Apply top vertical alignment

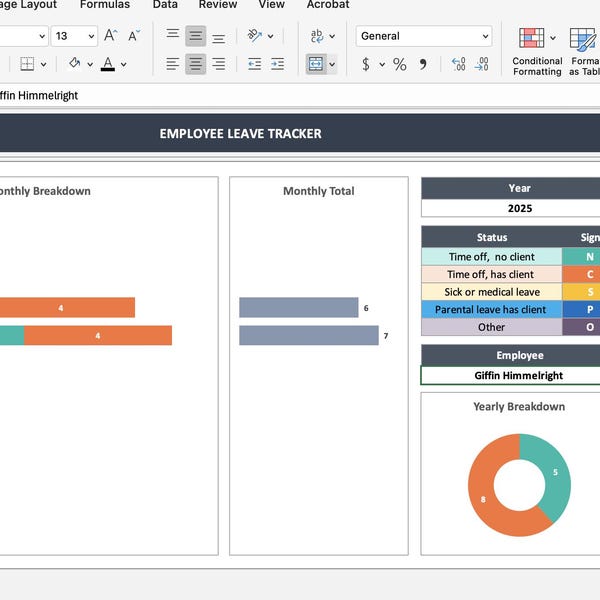(x=173, y=35)
